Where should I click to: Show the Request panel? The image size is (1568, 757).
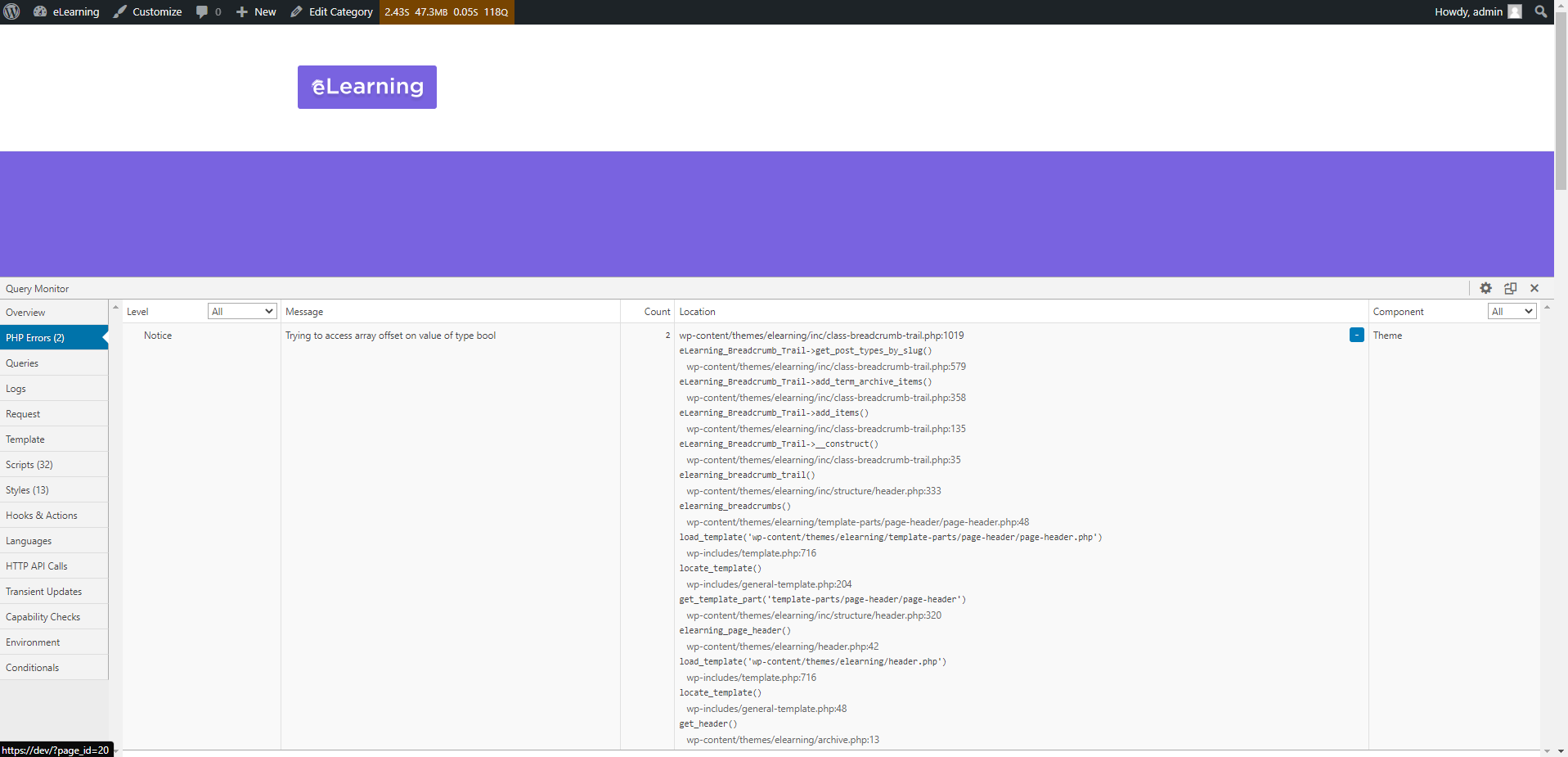coord(54,414)
